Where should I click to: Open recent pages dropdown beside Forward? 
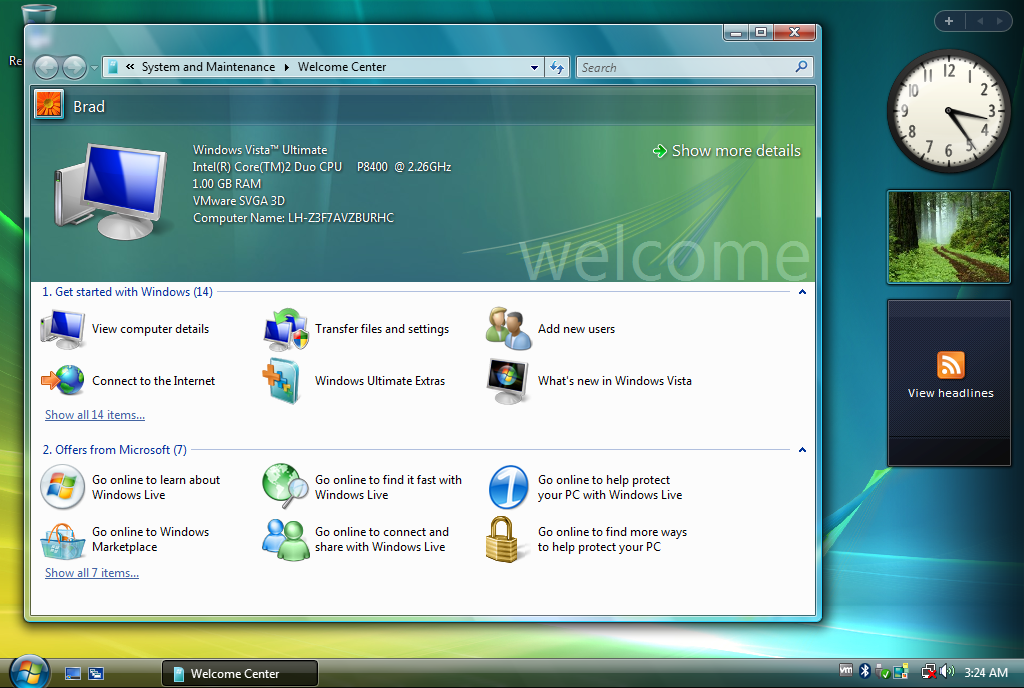pos(94,67)
